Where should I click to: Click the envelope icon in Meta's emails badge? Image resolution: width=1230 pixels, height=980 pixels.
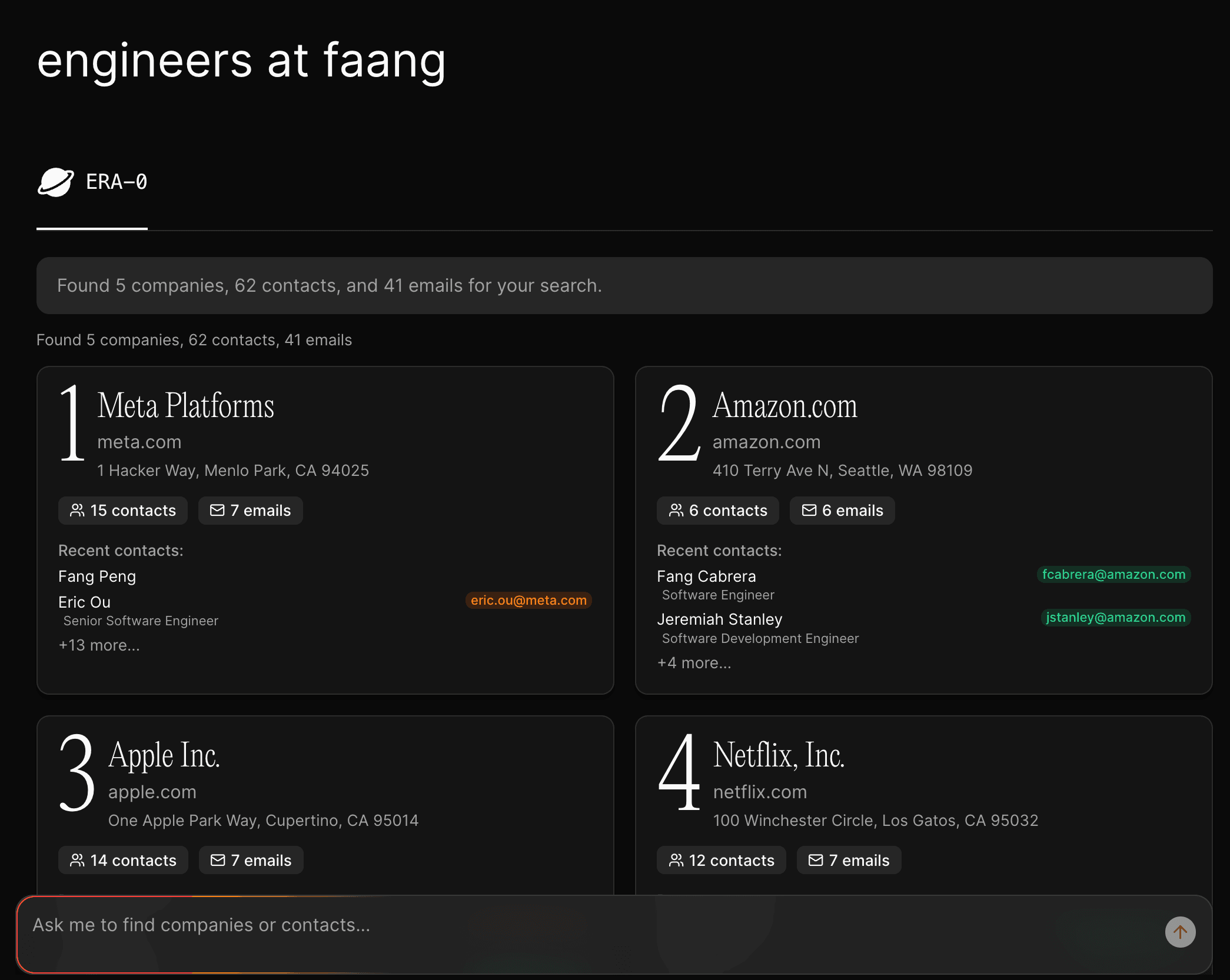[217, 510]
